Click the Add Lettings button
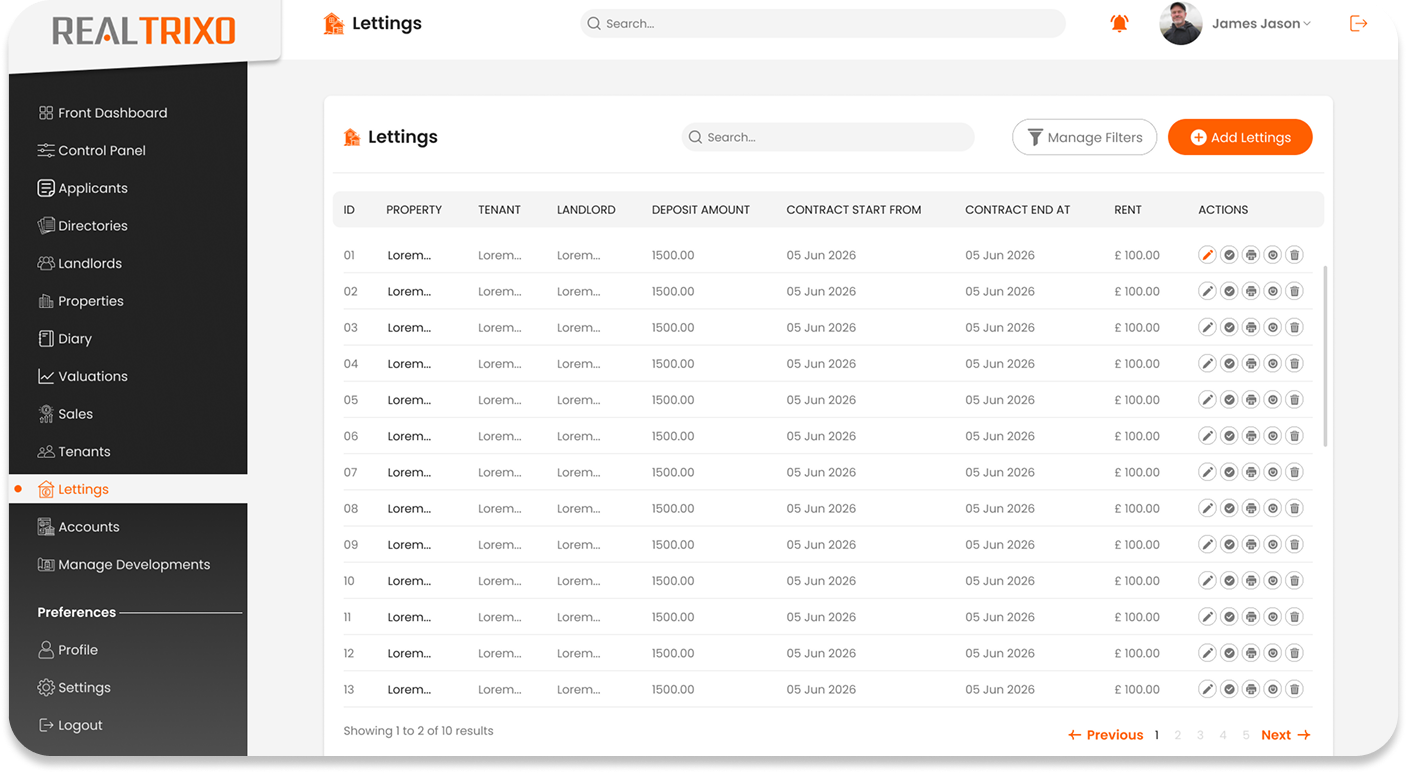Image resolution: width=1407 pixels, height=774 pixels. (1240, 137)
